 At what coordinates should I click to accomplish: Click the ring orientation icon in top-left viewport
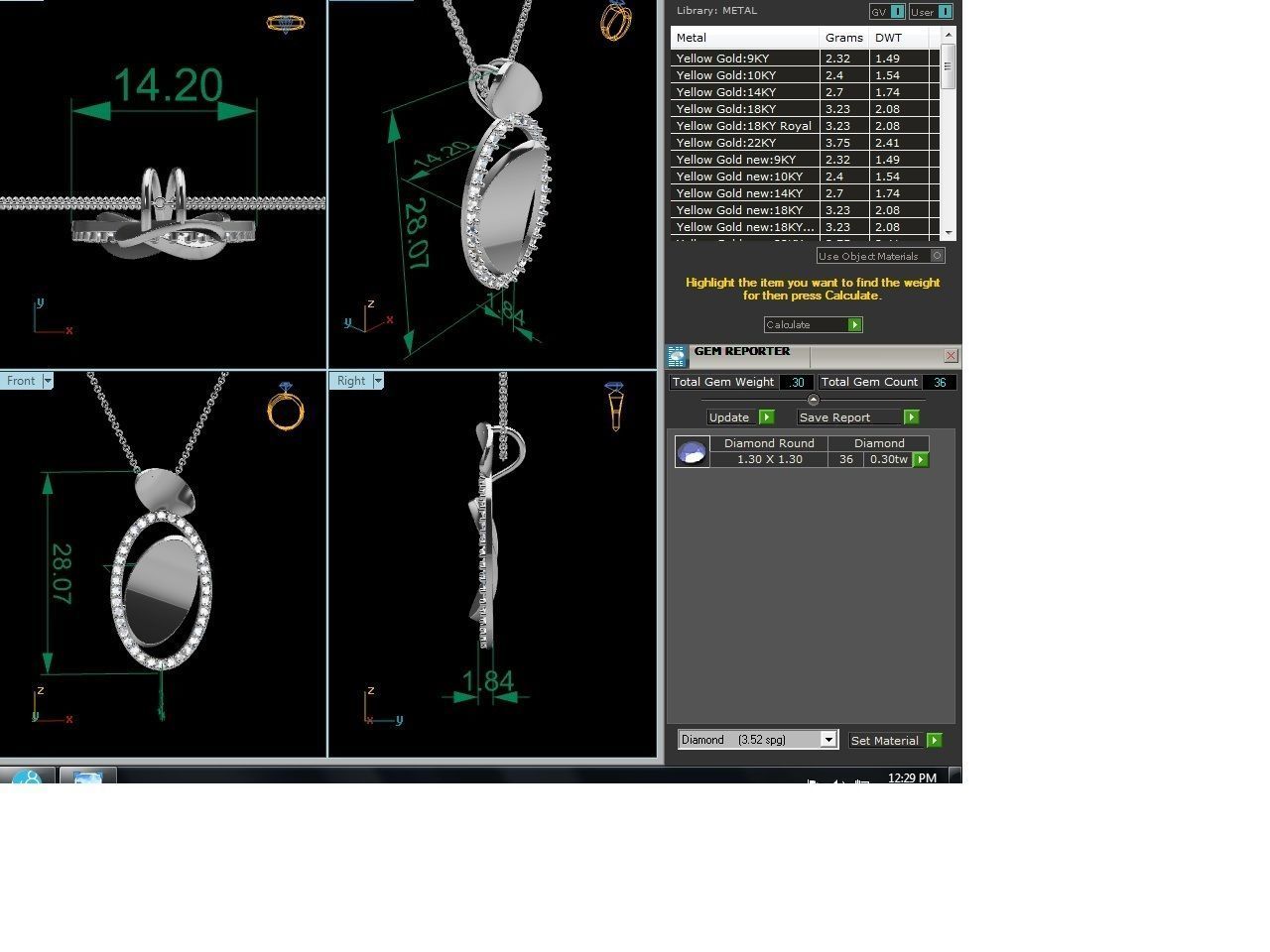pos(286,24)
